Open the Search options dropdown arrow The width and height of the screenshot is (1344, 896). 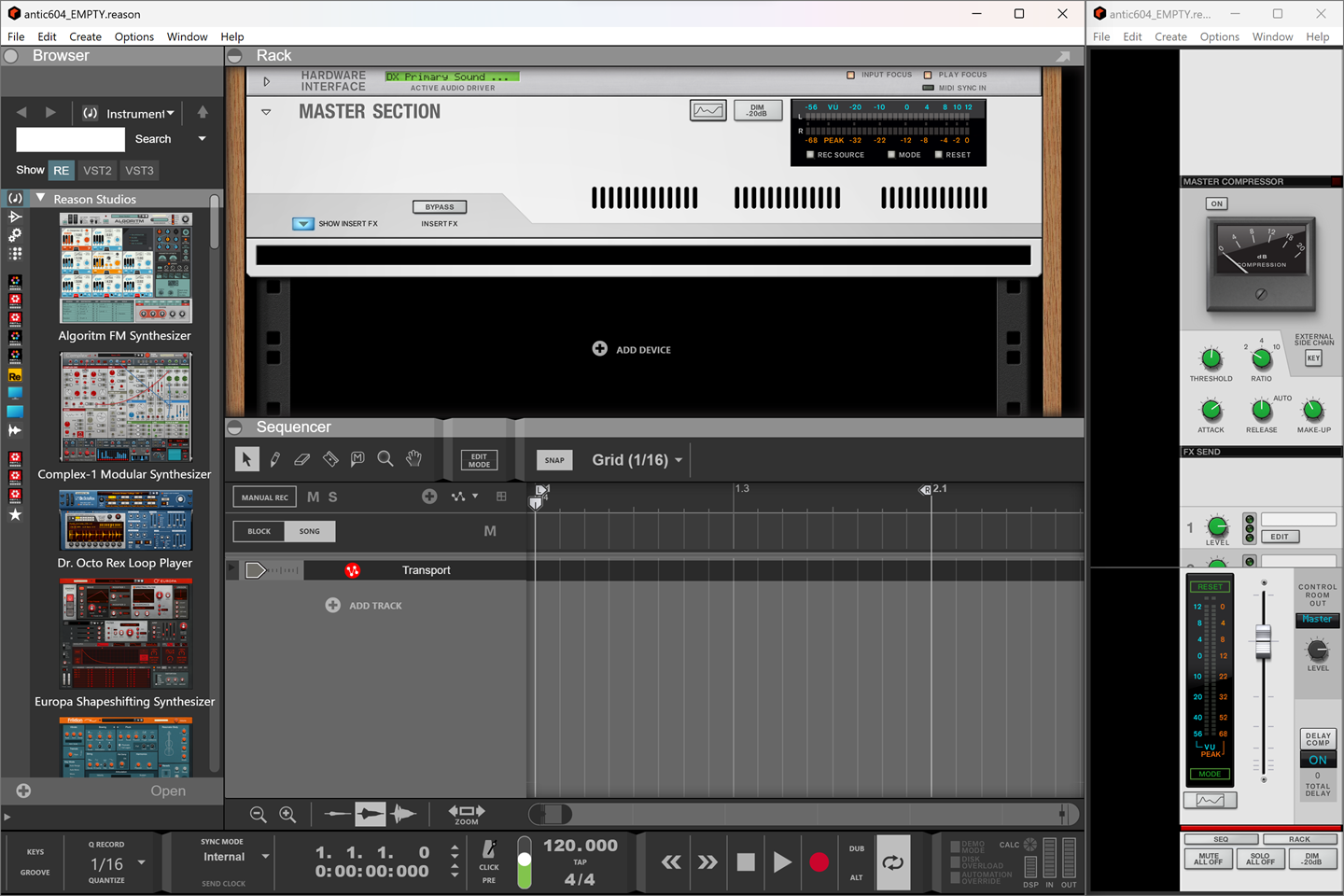click(x=203, y=139)
